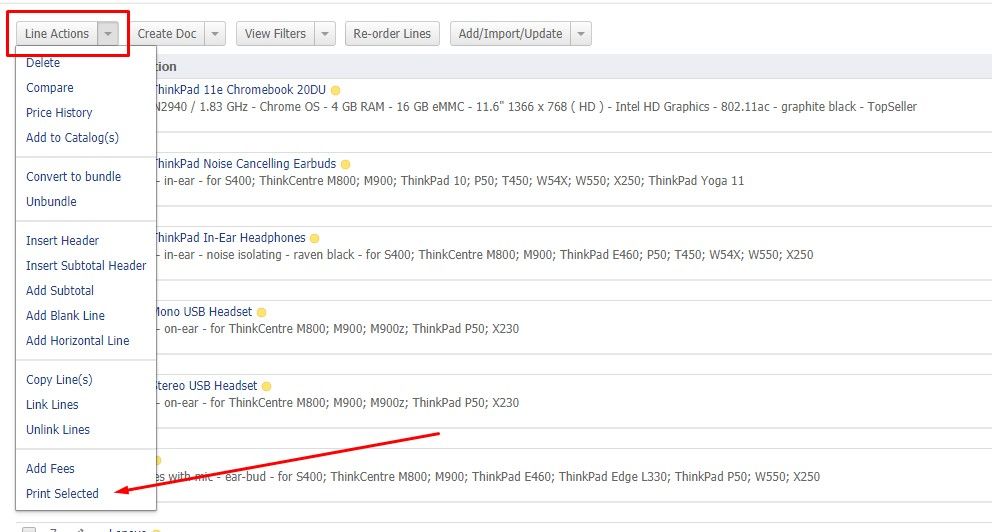Expand the View Filters dropdown arrow
Screen dimensions: 992x532
324,34
